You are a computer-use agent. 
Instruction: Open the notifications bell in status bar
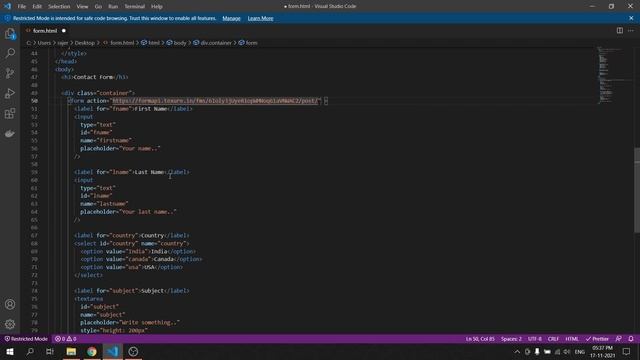[x=631, y=339]
